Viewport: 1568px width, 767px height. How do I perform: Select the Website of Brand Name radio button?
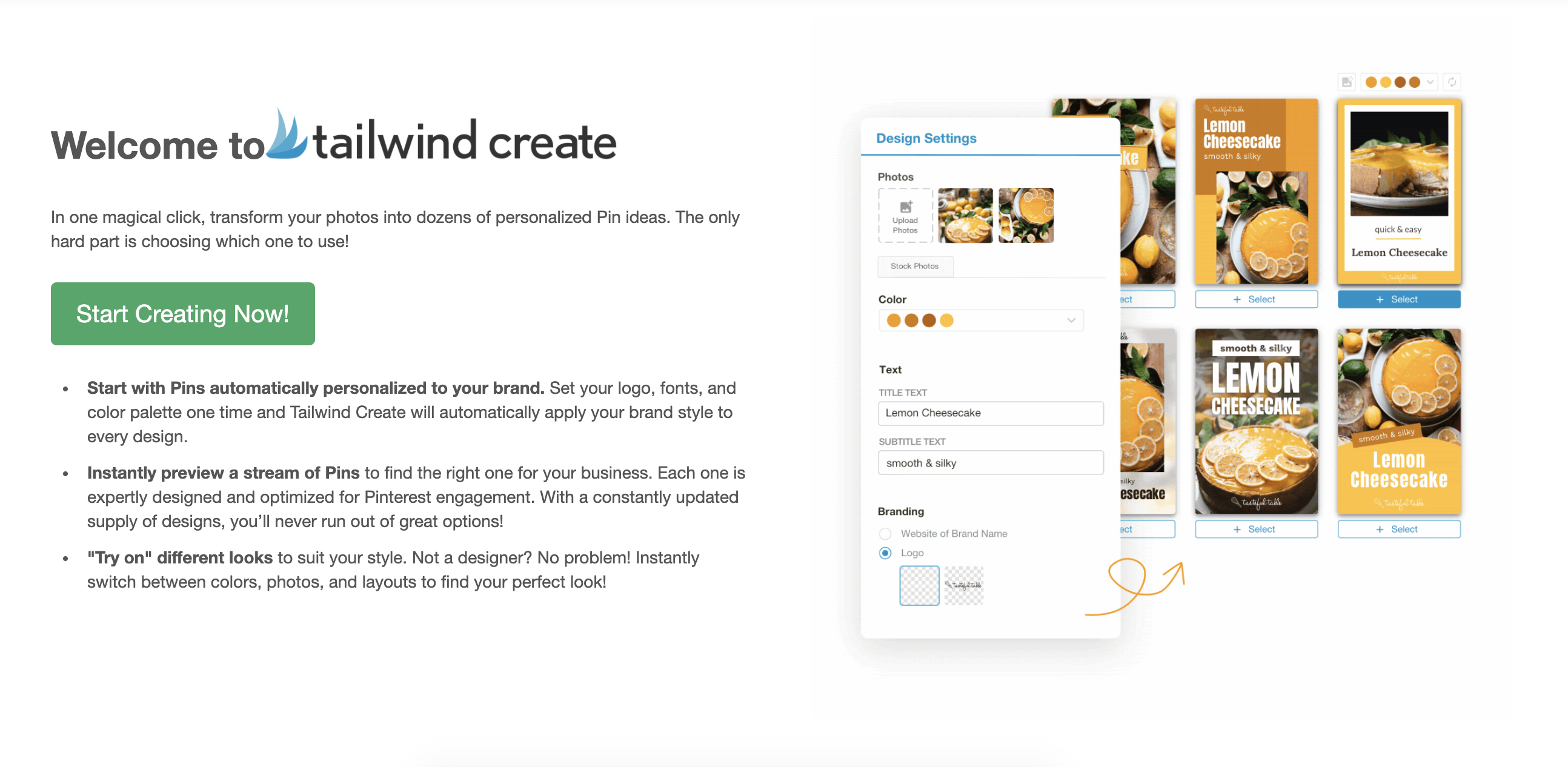point(885,532)
